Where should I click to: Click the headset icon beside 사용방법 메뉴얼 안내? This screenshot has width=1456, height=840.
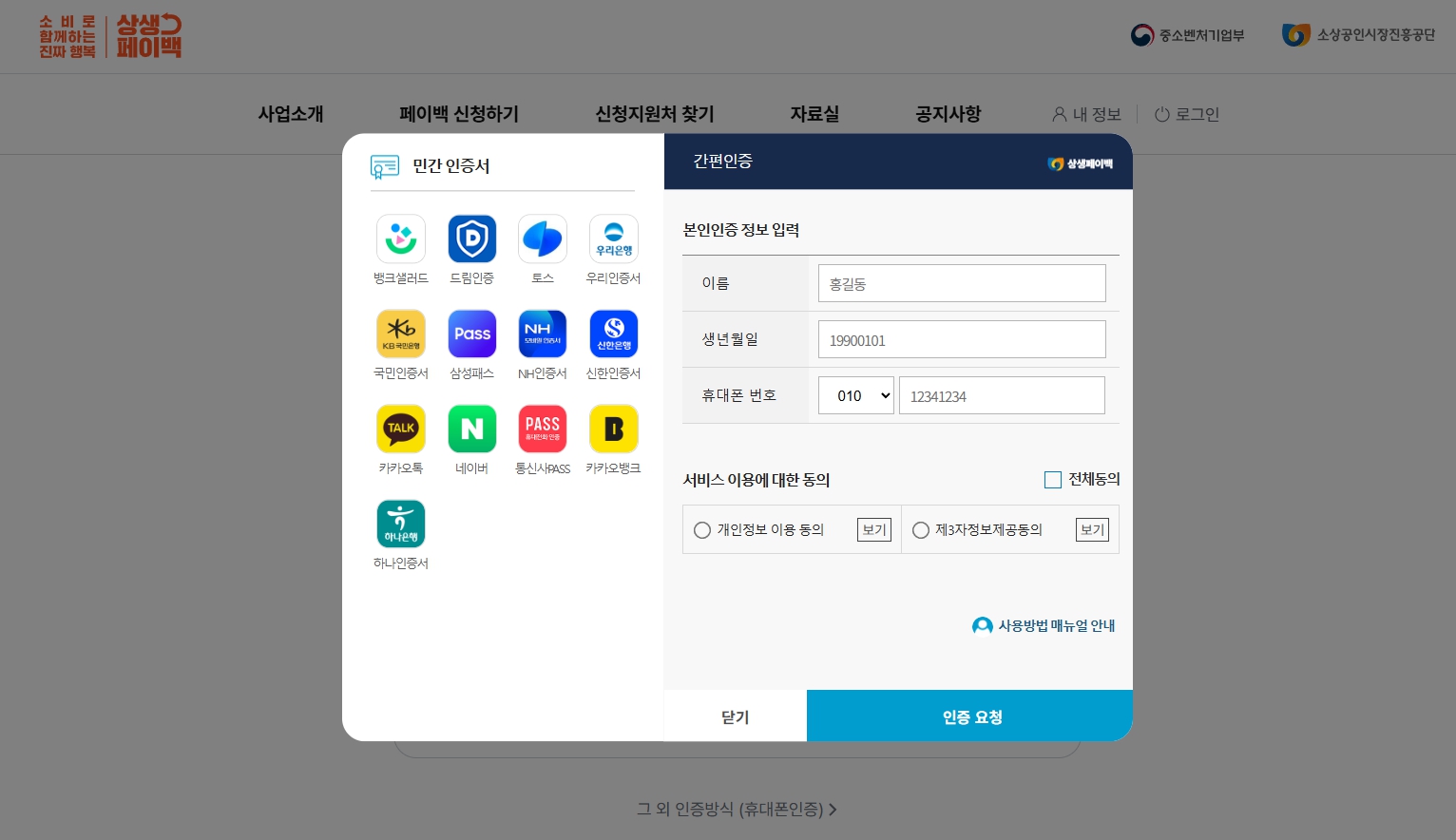coord(982,625)
